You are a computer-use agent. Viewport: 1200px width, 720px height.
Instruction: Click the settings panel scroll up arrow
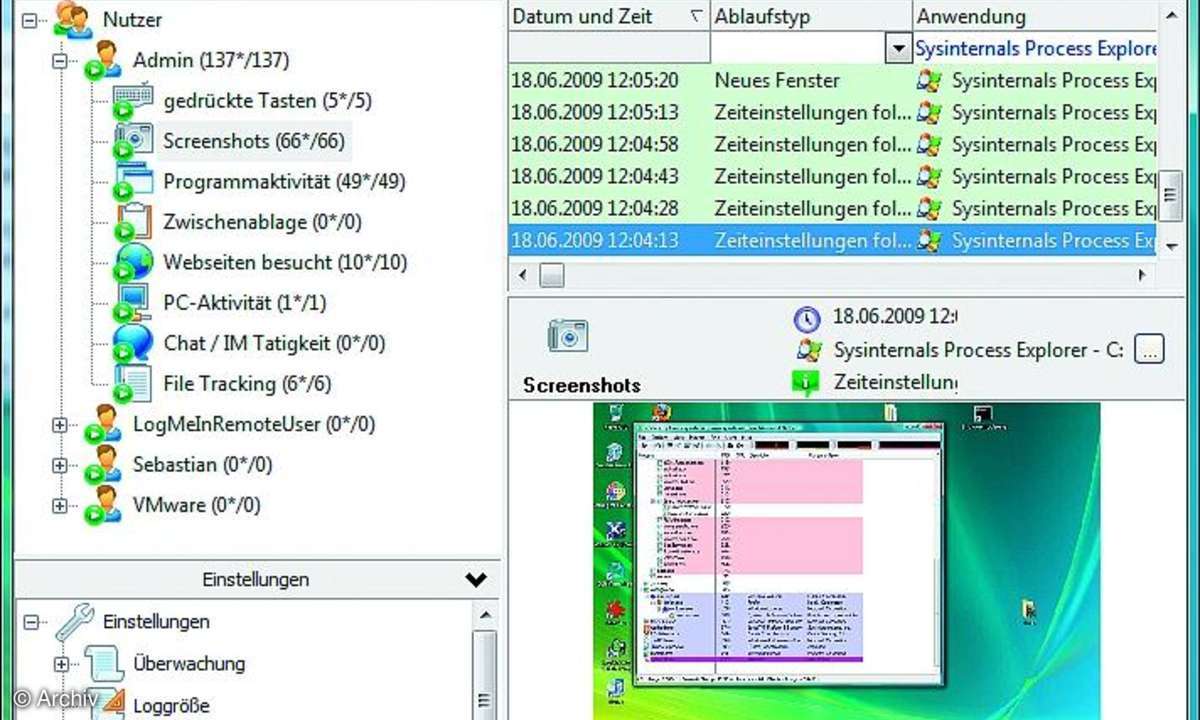pyautogui.click(x=485, y=616)
